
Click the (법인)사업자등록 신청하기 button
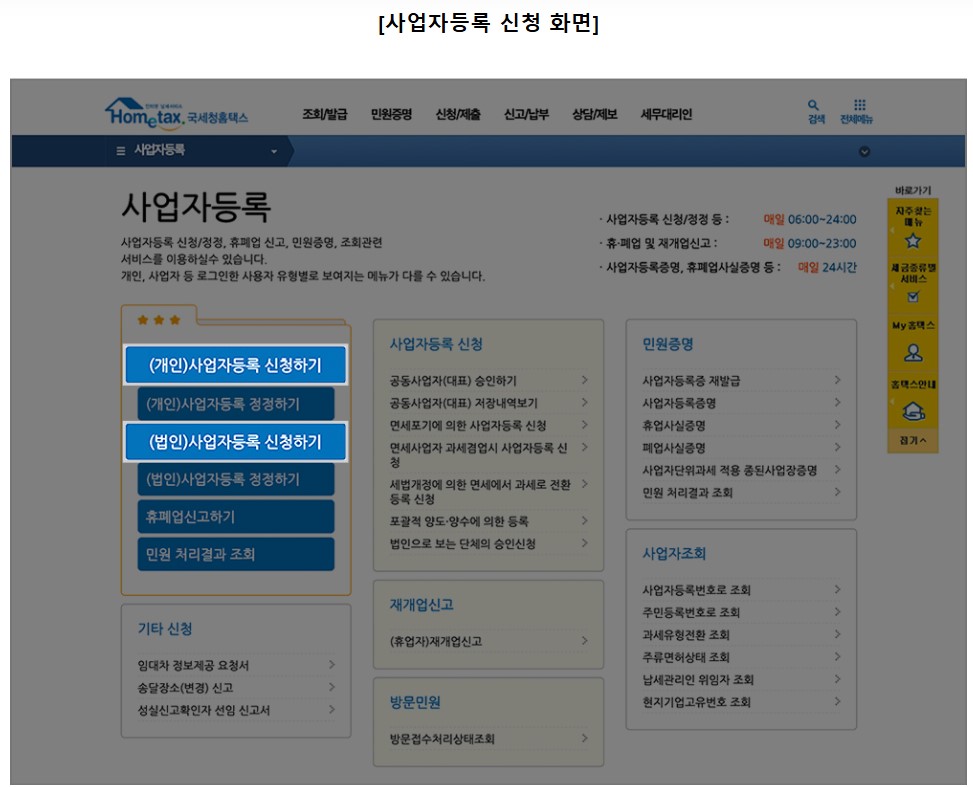pos(235,440)
